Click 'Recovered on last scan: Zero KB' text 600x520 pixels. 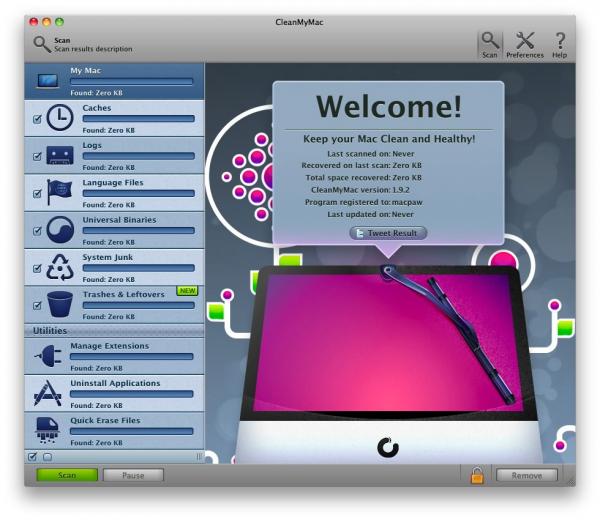tap(361, 165)
